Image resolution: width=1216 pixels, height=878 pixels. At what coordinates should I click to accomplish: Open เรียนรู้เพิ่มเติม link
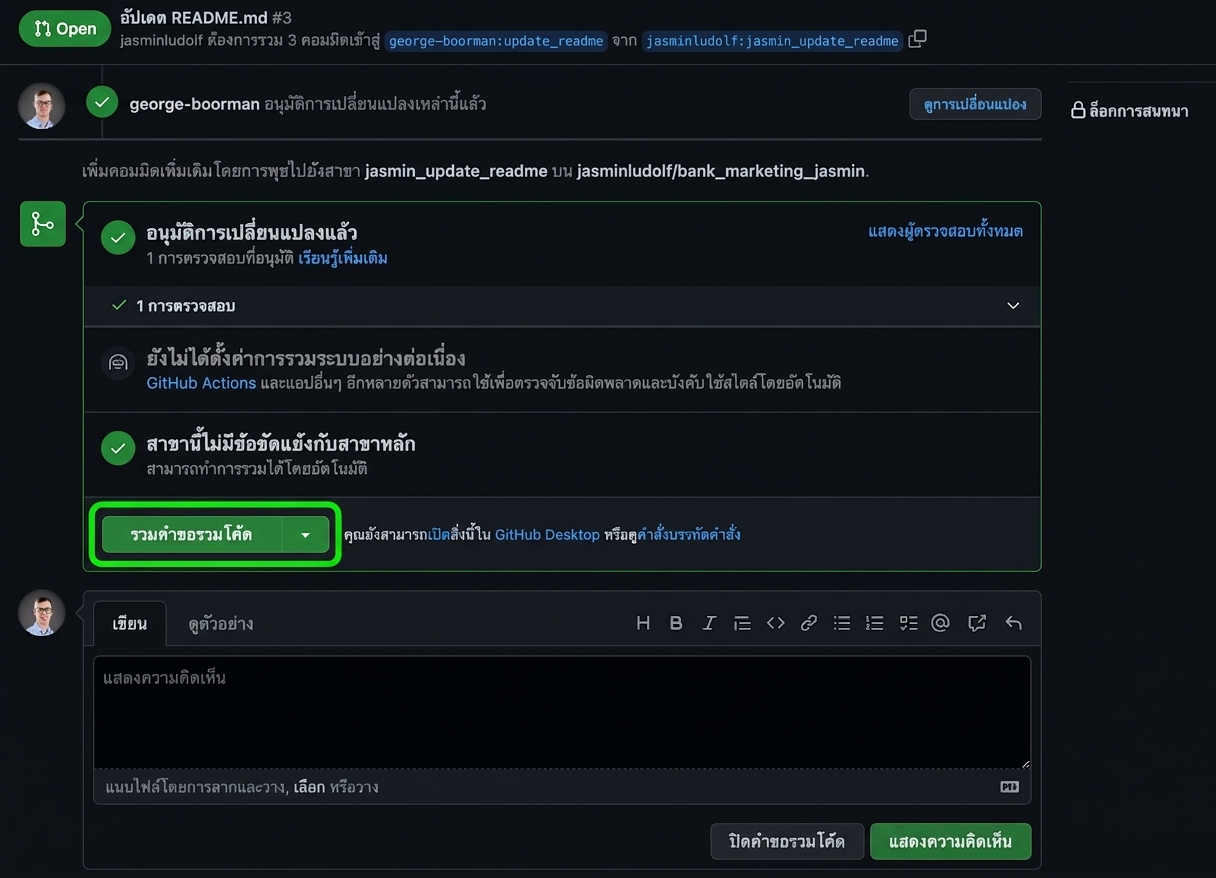[343, 258]
